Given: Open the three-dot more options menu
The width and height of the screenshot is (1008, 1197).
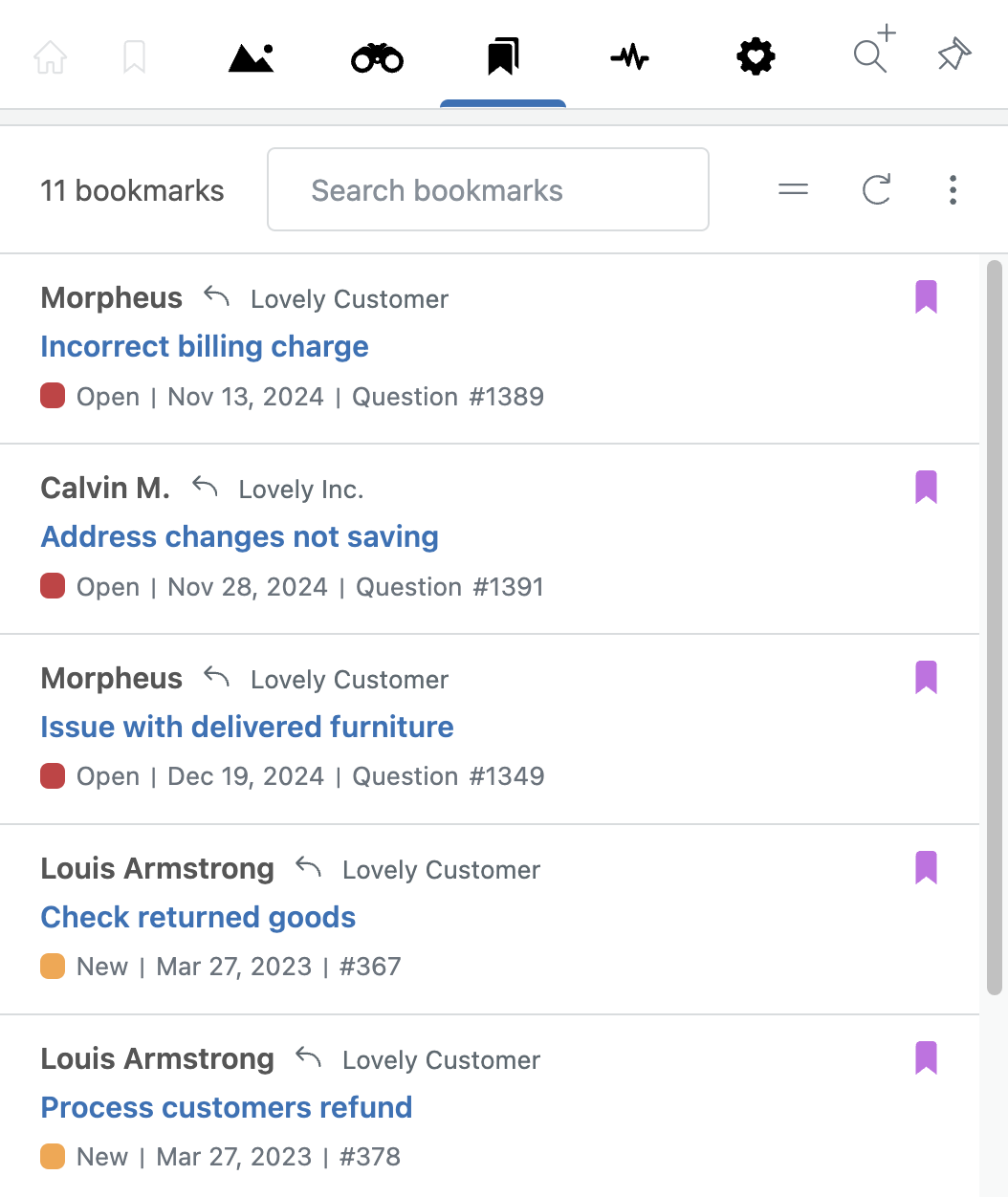Looking at the screenshot, I should point(953,189).
